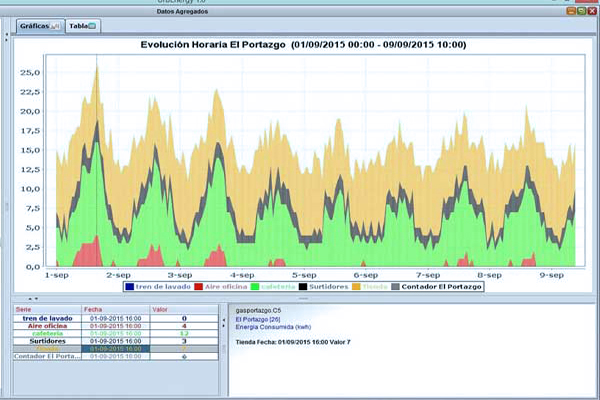Minimize the Datos Agregados window

571,11
